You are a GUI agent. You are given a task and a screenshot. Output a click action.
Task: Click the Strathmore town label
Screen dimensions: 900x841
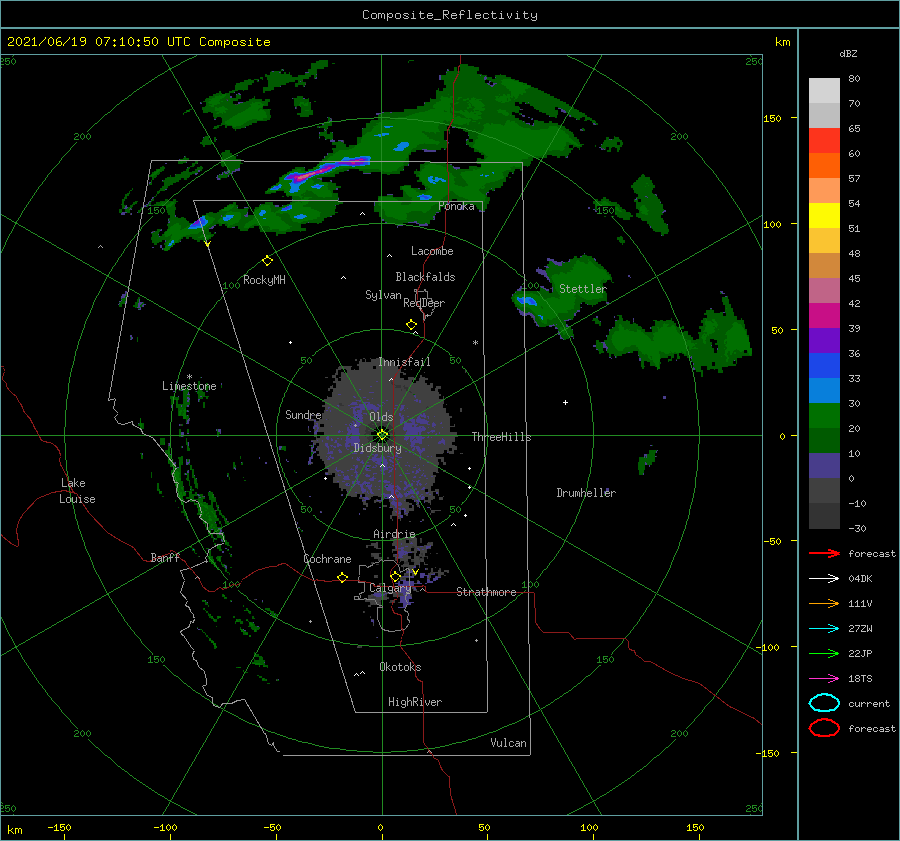pos(486,592)
